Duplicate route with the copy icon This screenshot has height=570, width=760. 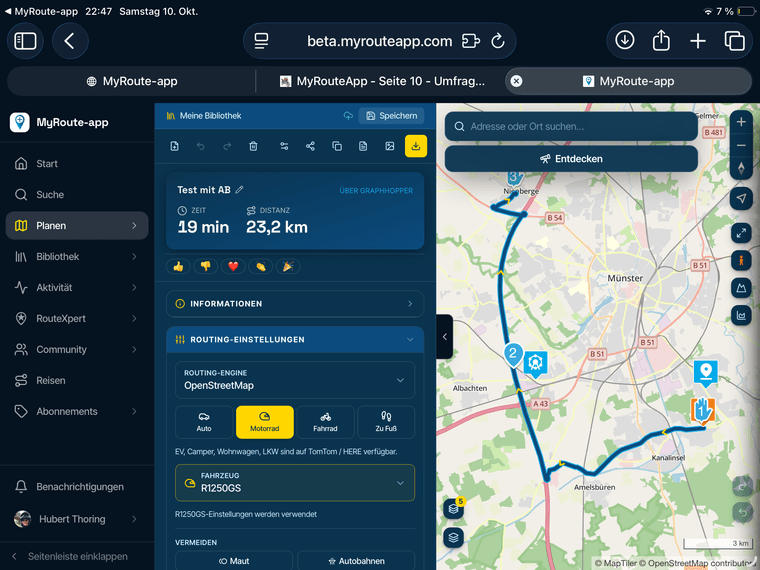(x=337, y=146)
